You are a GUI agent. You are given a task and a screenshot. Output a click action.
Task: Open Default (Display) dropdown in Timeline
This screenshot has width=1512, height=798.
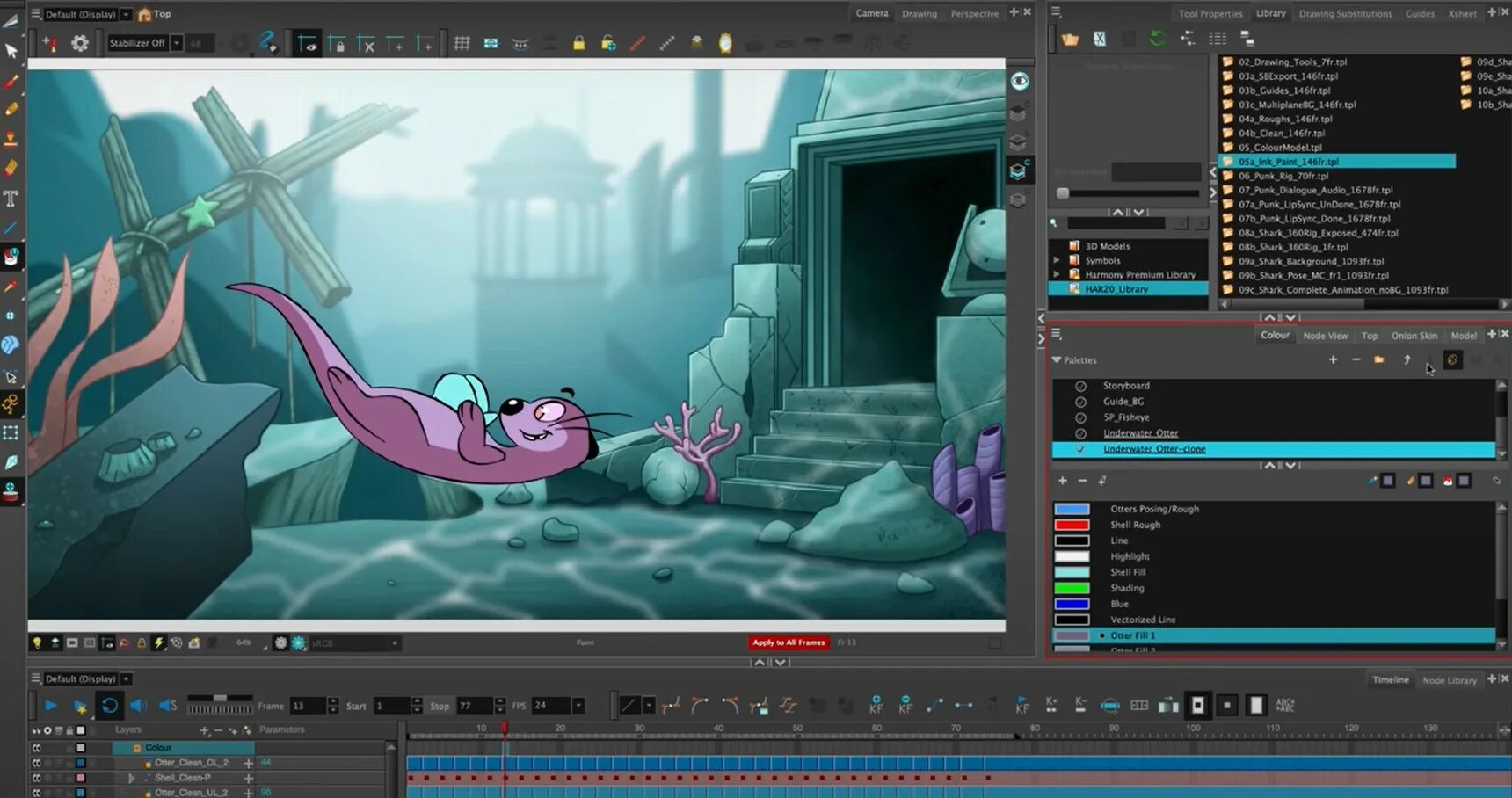(126, 678)
